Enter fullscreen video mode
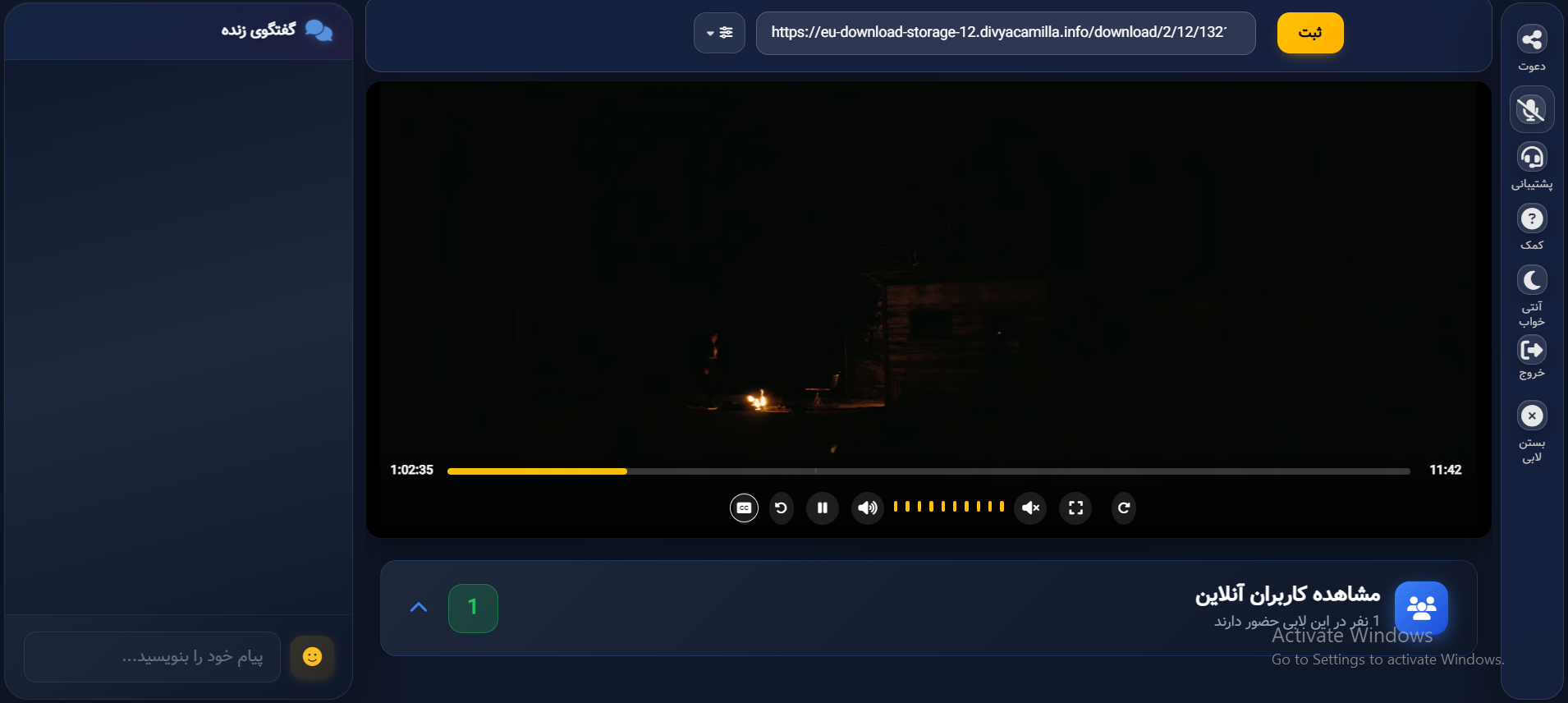1568x703 pixels. click(x=1075, y=508)
